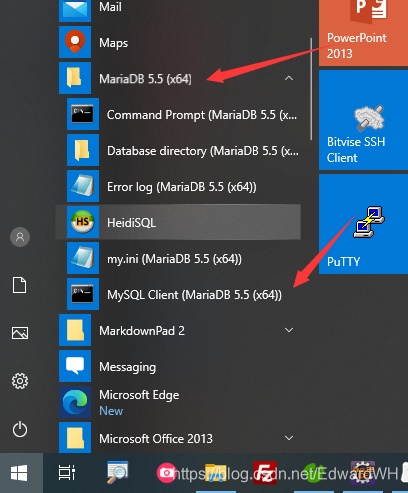Click the Command Prompt (MariaDB 5.5 label

[202, 115]
